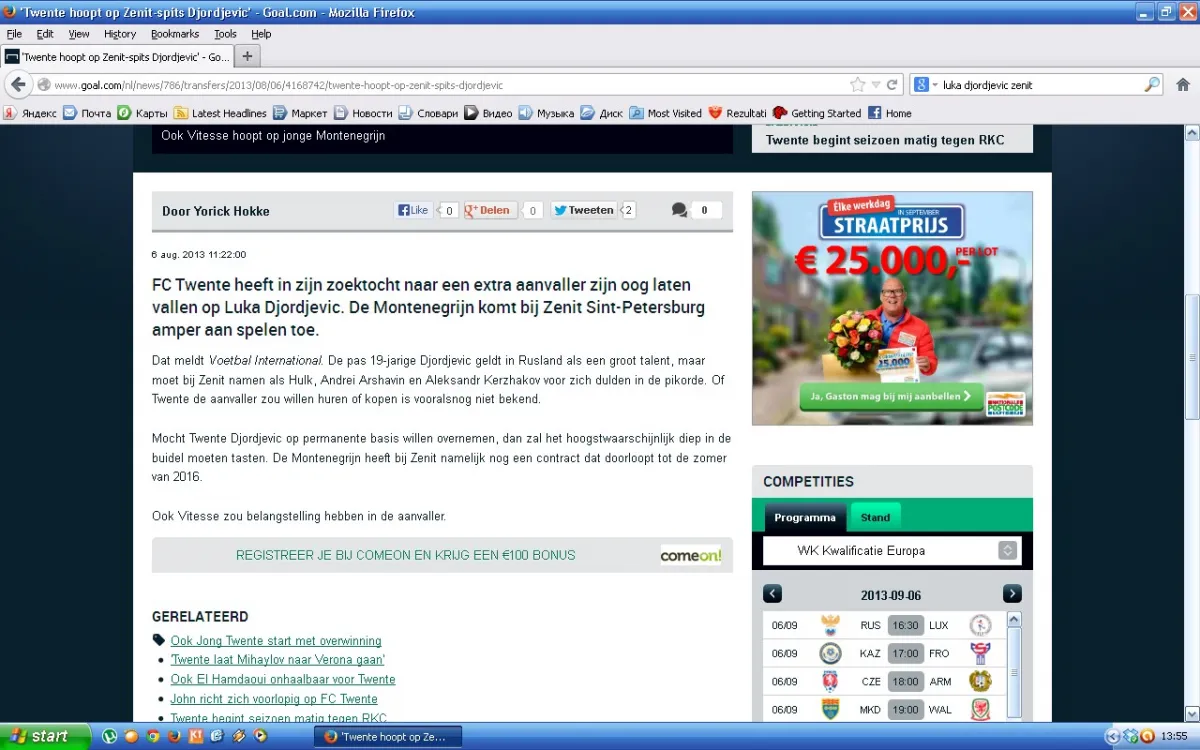Open 'Twente begint seizoen matig tegen RKC' headline
This screenshot has width=1200, height=750.
click(x=885, y=140)
